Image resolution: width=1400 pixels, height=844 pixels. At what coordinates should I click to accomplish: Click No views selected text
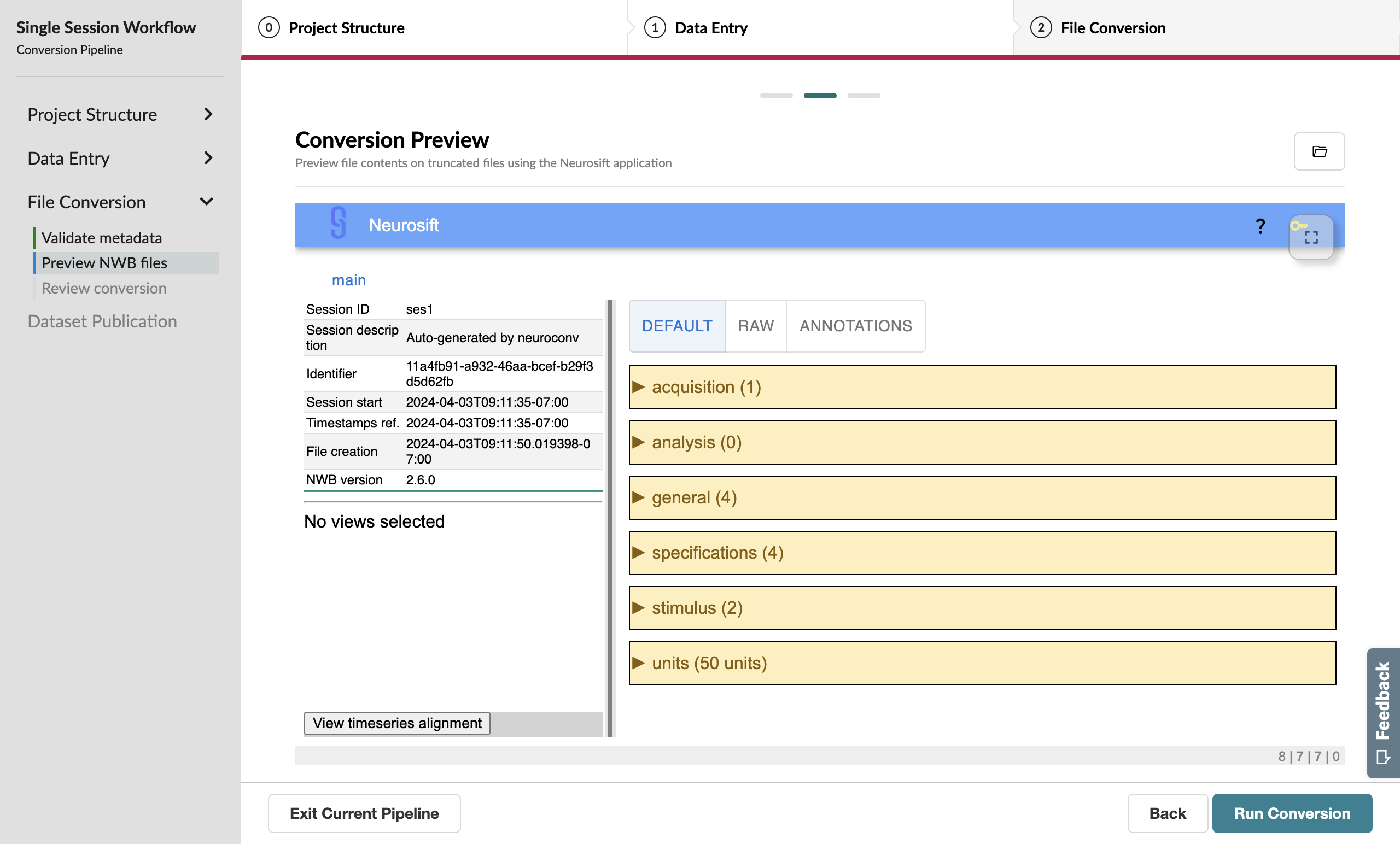click(x=374, y=521)
